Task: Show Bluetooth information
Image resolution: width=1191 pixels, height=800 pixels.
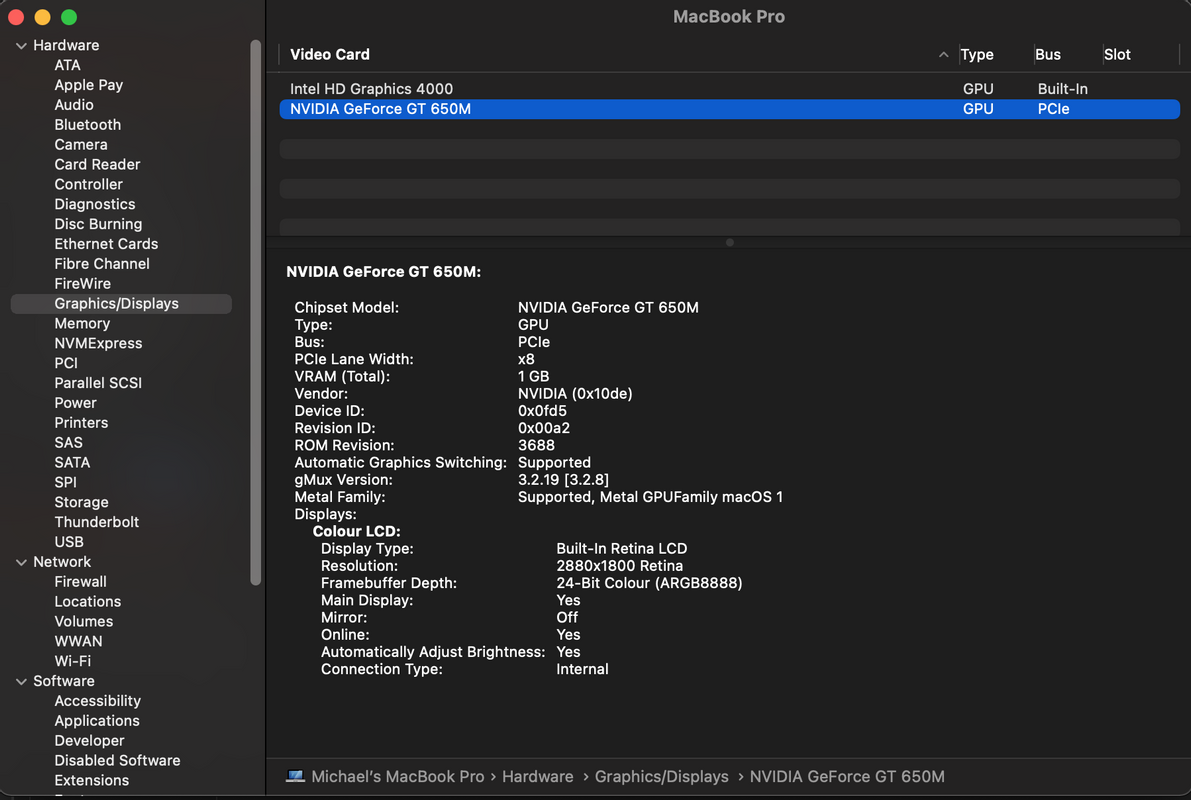Action: pyautogui.click(x=87, y=125)
